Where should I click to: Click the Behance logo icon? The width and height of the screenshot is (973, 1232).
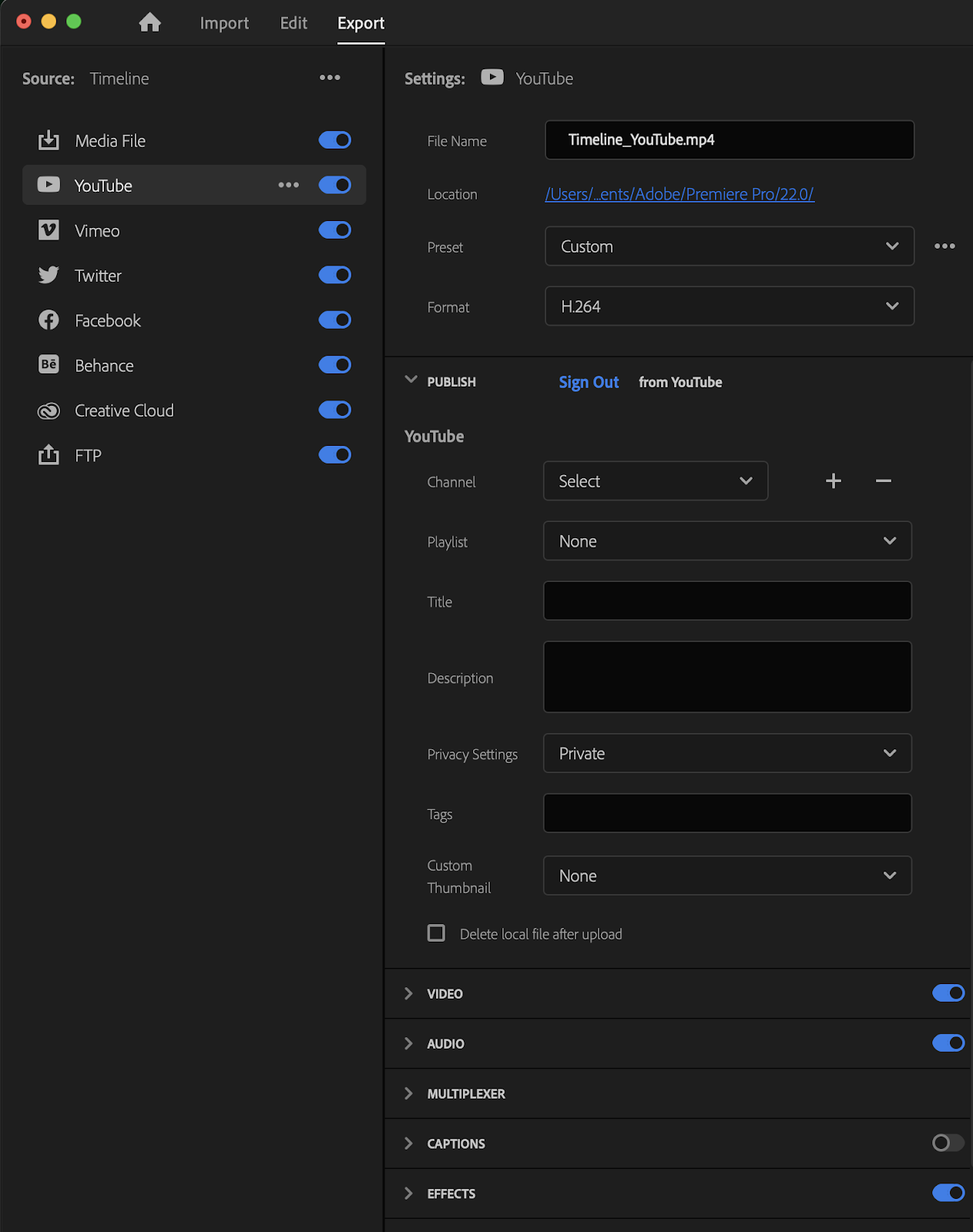pyautogui.click(x=49, y=365)
